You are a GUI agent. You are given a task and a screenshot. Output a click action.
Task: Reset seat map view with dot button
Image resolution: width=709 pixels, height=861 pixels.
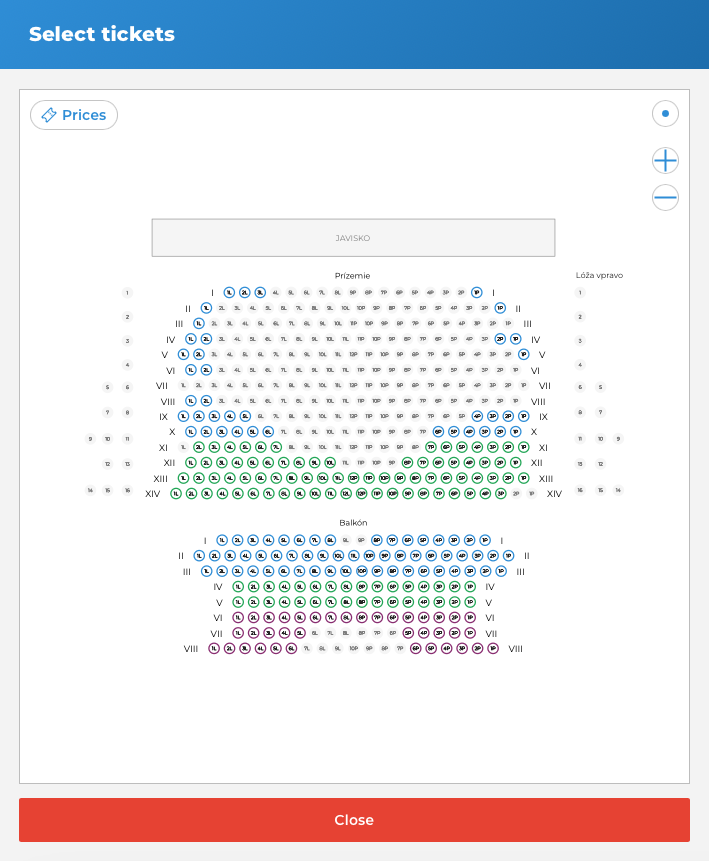coord(665,114)
